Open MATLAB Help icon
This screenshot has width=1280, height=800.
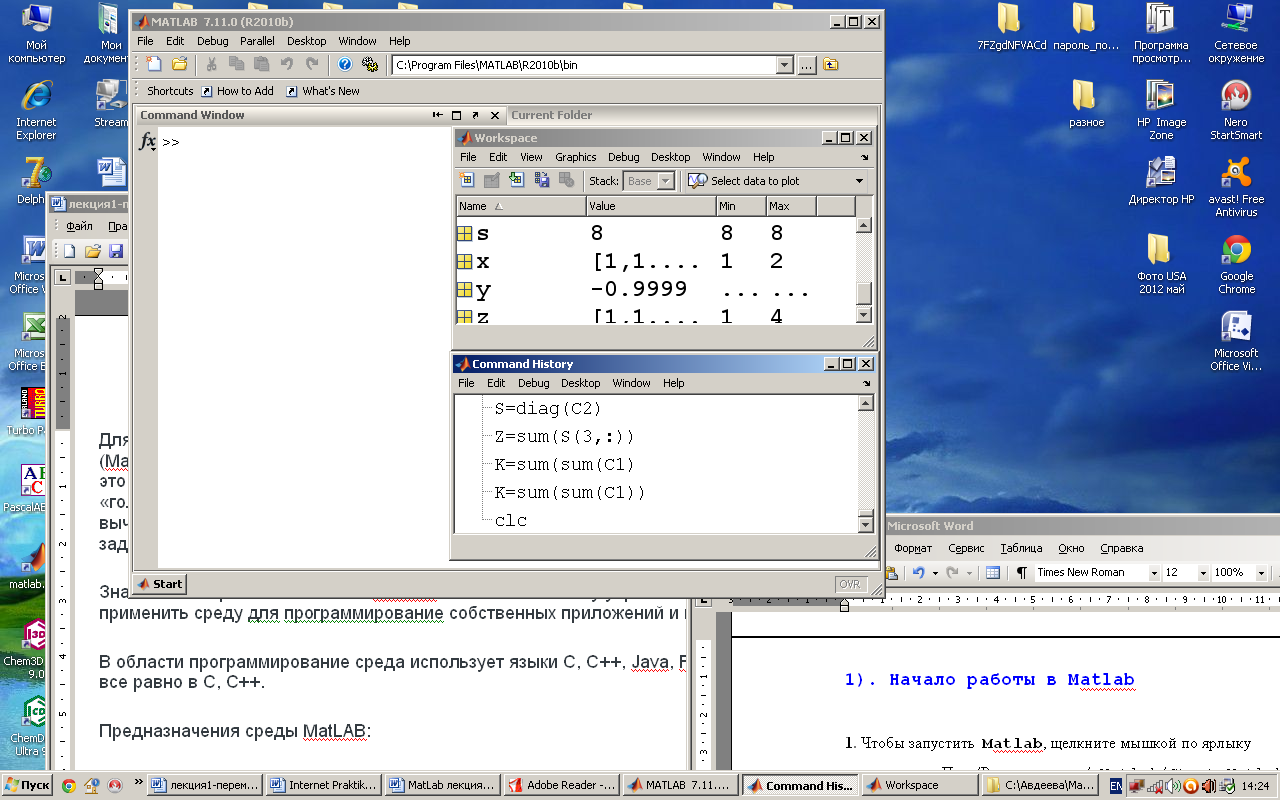(345, 64)
